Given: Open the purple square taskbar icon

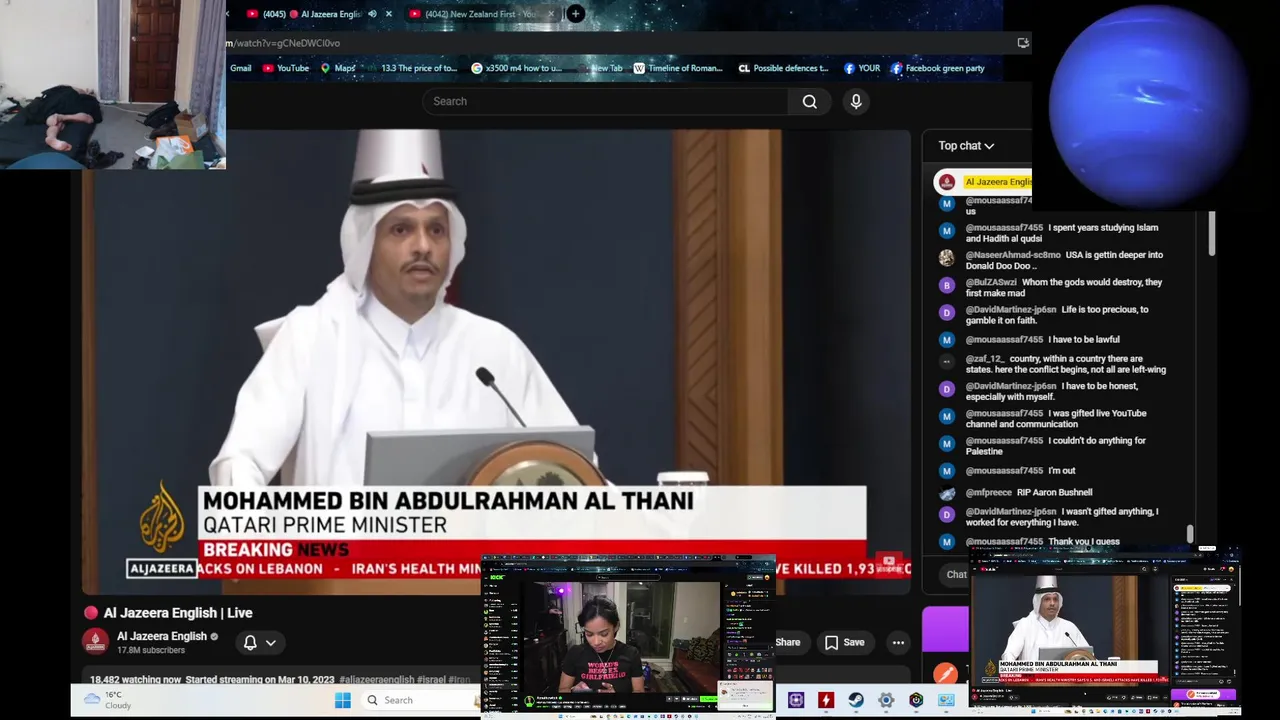Looking at the screenshot, I should (796, 700).
